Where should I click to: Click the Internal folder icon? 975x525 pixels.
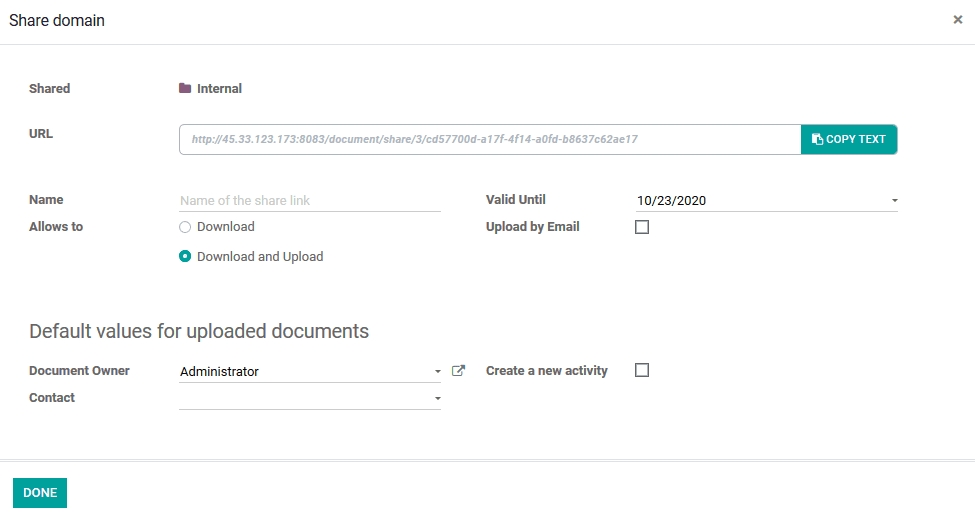click(185, 88)
